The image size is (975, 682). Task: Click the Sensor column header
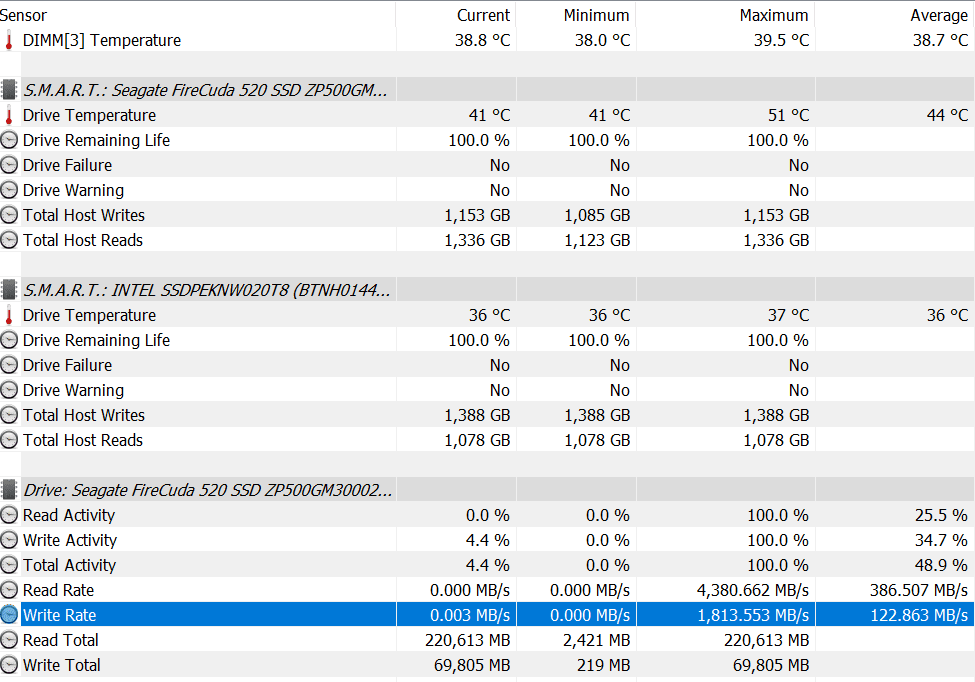coord(24,15)
